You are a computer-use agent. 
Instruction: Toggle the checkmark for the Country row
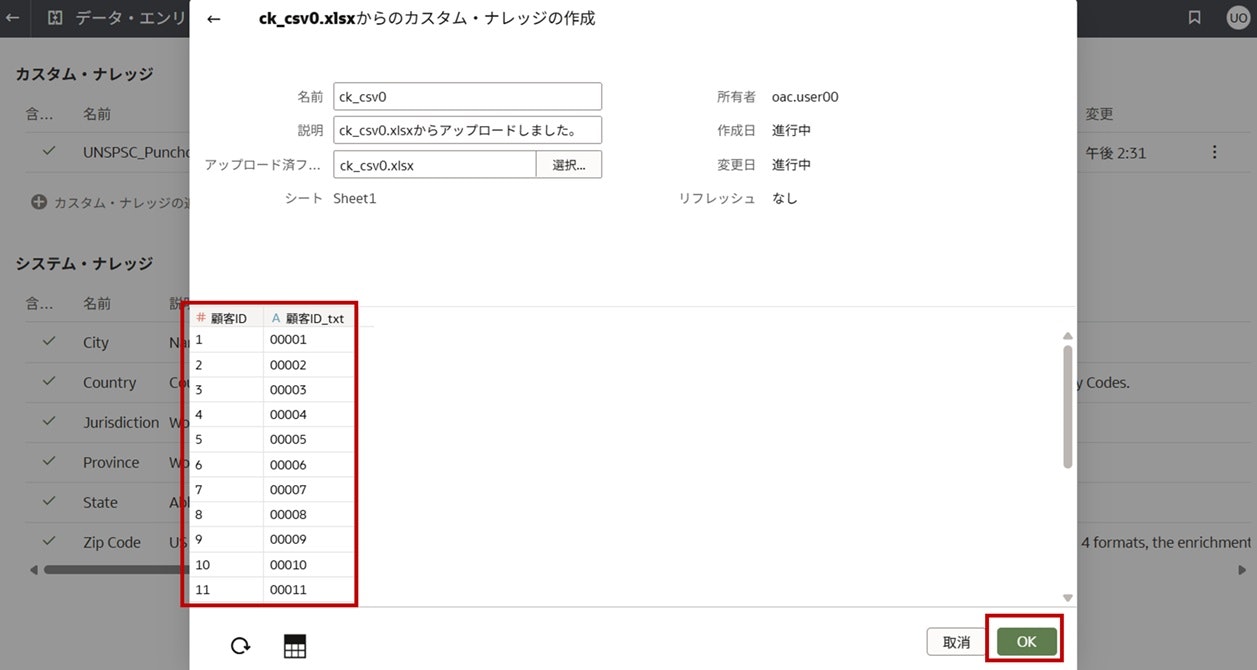coord(48,382)
